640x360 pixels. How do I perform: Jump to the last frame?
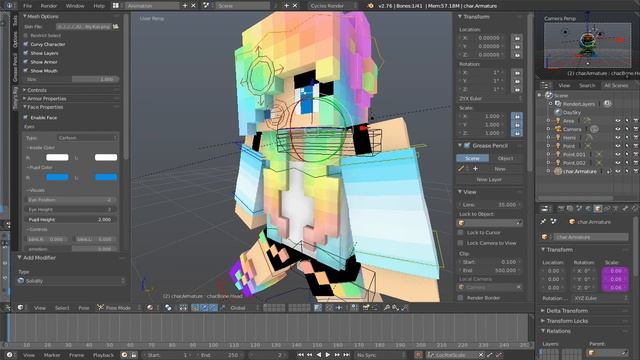point(347,355)
